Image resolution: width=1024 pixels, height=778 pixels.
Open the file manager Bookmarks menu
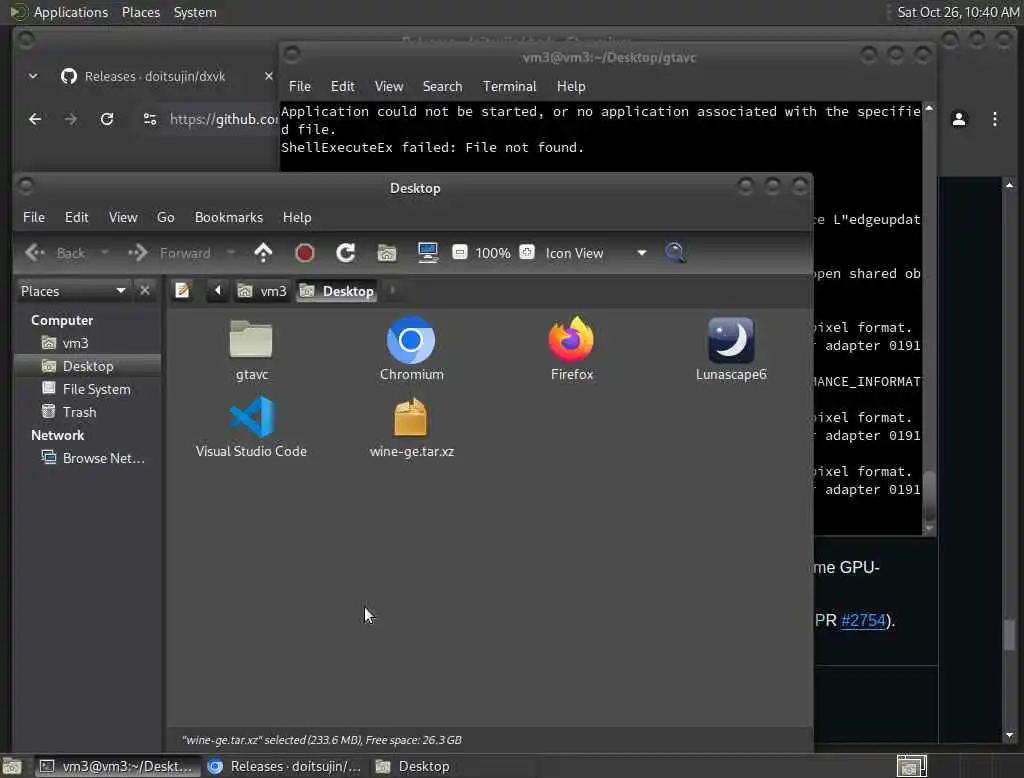tap(229, 218)
